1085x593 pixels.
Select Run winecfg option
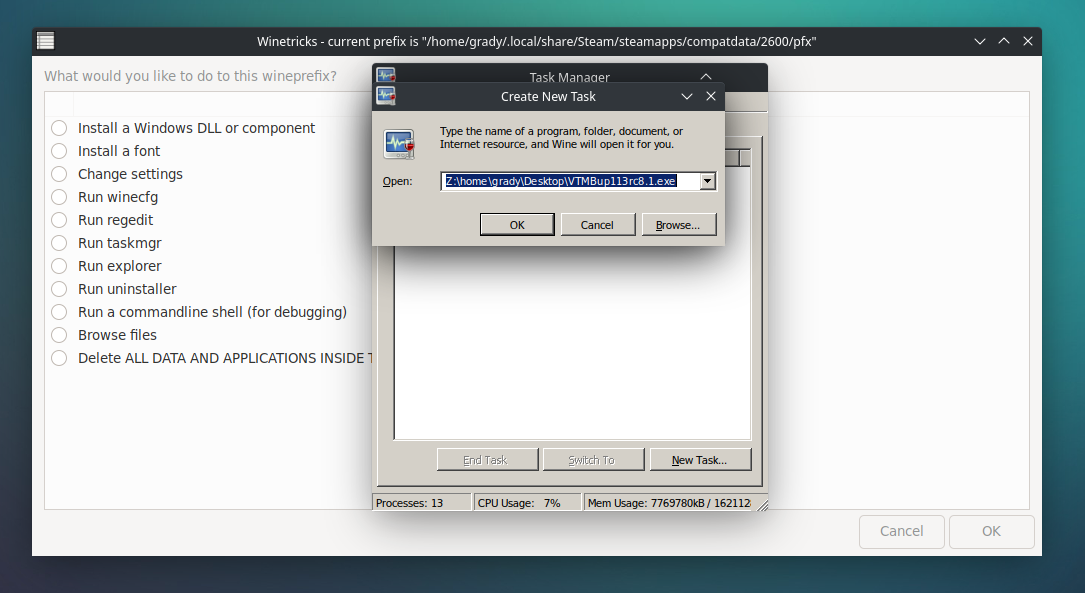(59, 197)
